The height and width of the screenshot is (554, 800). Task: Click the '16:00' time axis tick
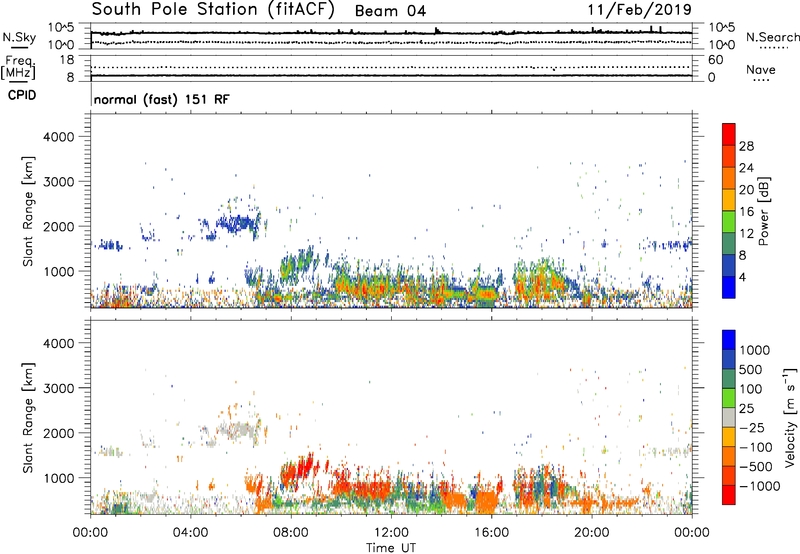pos(491,533)
